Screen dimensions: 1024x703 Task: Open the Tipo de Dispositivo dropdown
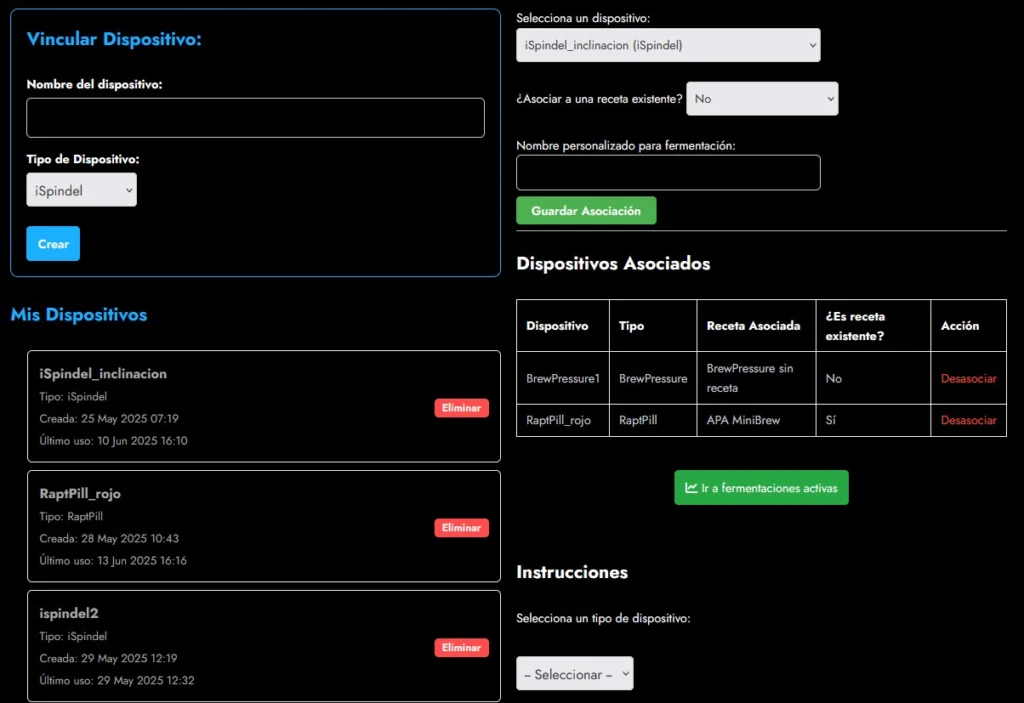click(81, 190)
